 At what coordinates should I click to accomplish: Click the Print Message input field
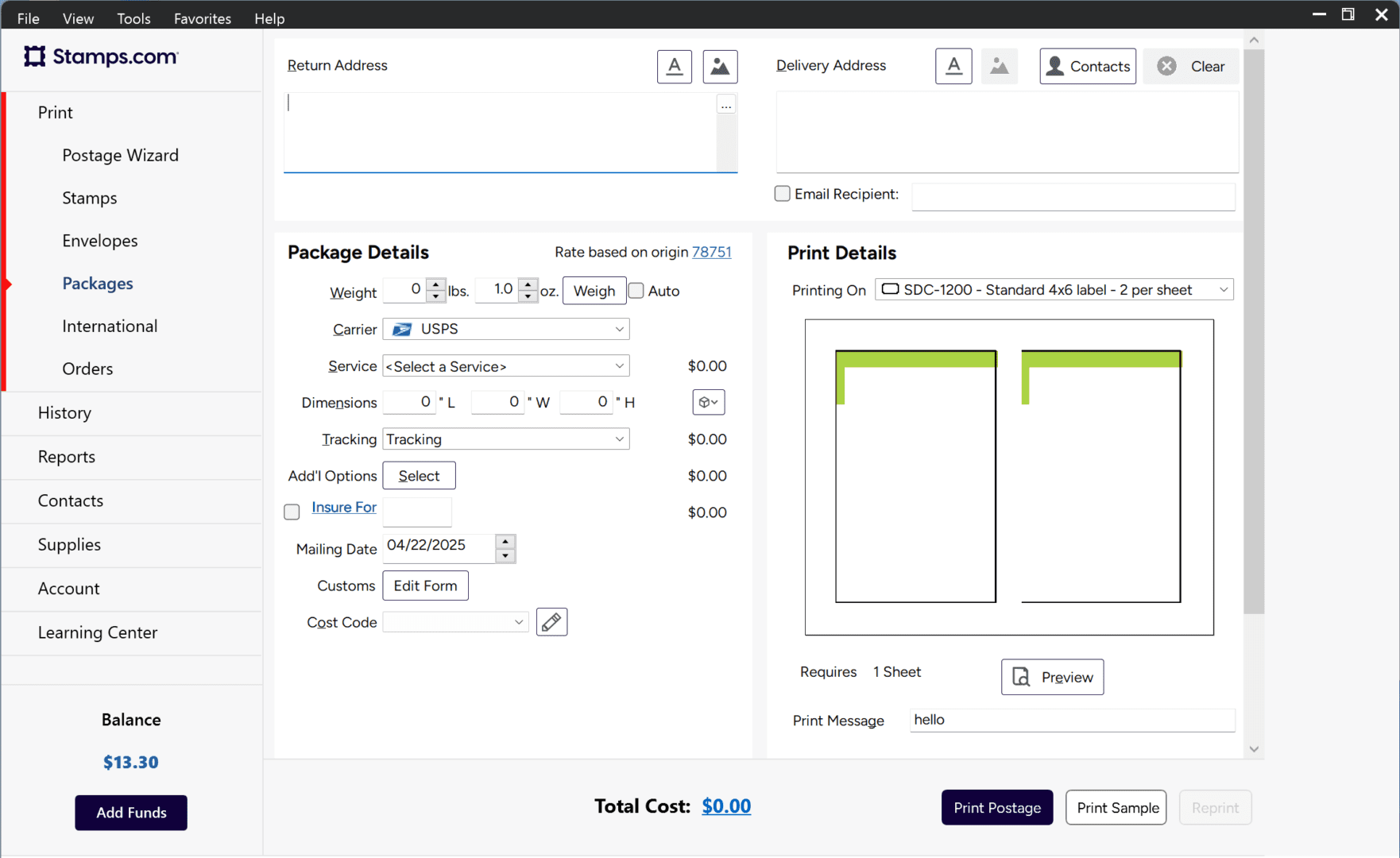tap(1072, 720)
